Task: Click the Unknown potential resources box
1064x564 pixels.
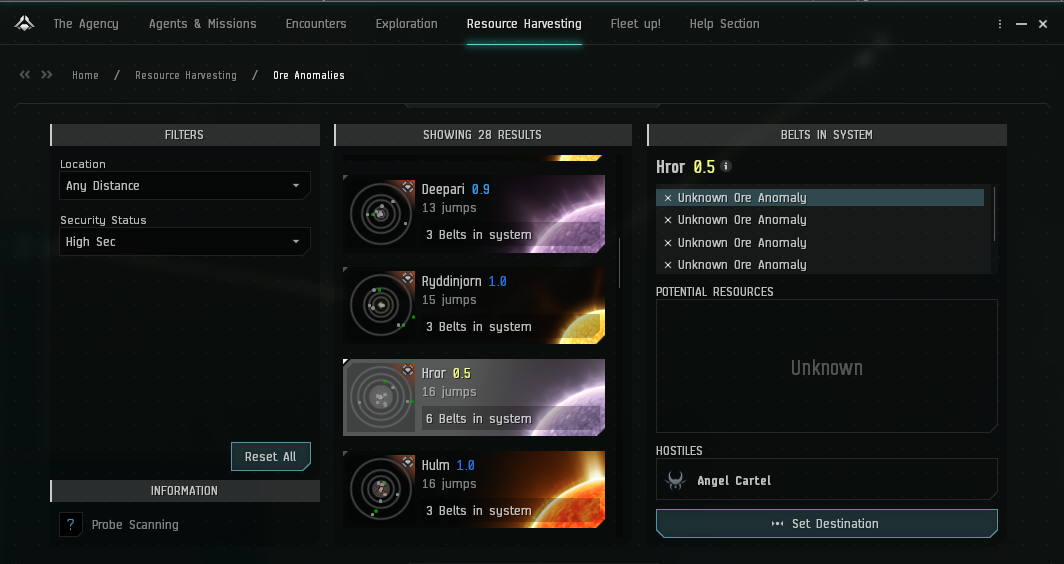Action: pyautogui.click(x=826, y=366)
